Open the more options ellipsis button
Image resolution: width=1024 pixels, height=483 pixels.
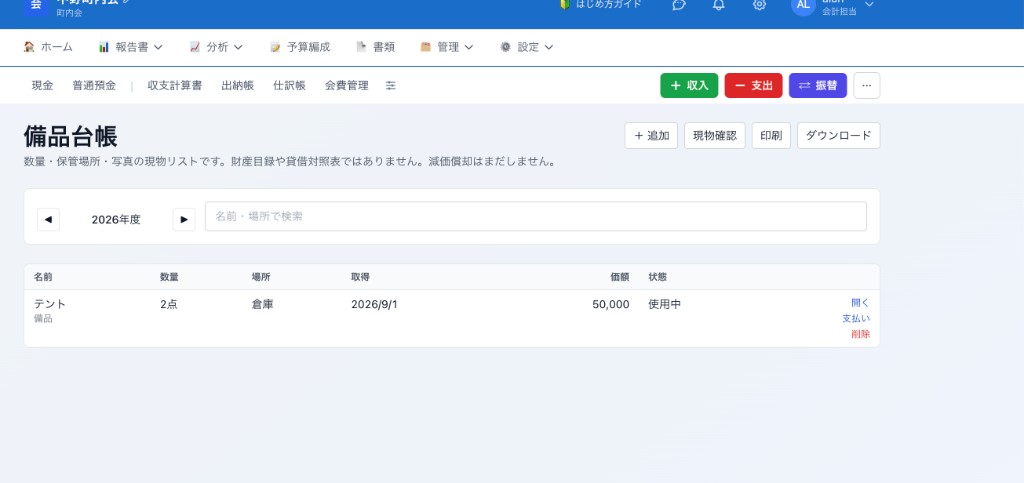867,86
